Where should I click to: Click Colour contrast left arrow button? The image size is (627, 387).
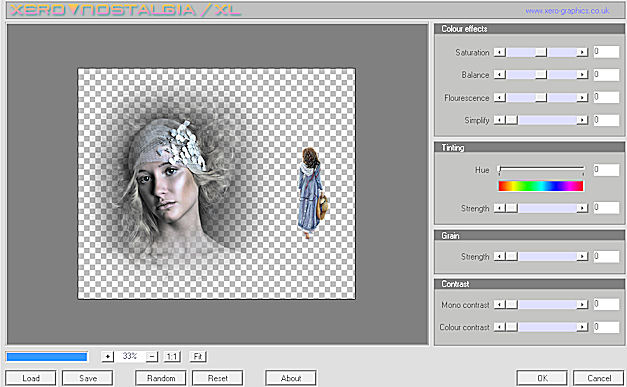tap(499, 327)
